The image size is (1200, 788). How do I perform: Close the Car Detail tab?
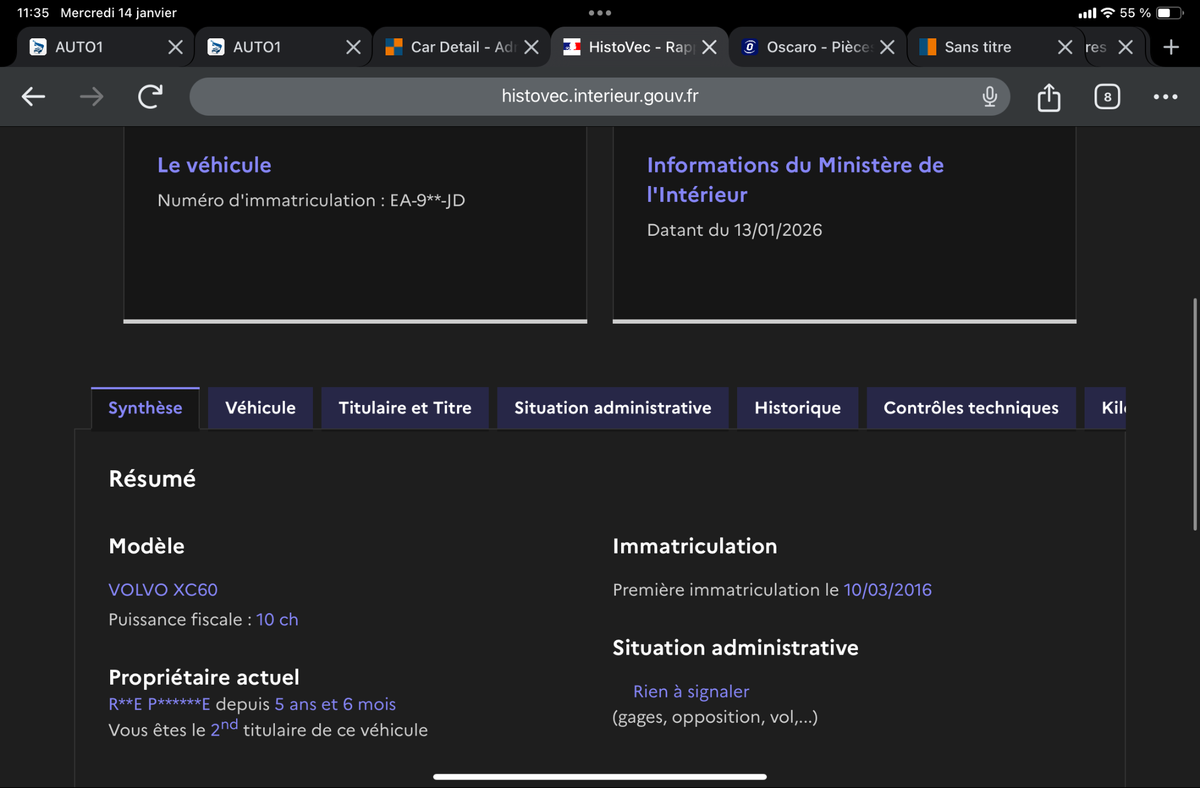(532, 47)
